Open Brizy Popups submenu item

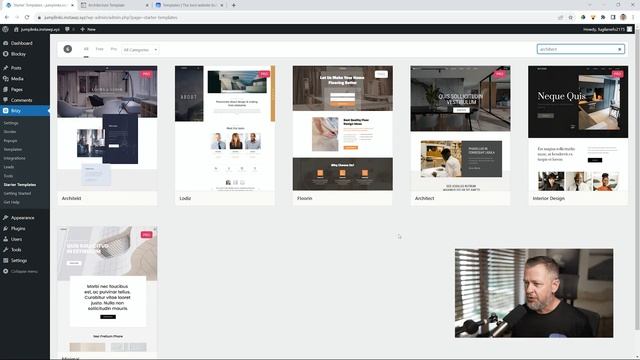click(10, 141)
